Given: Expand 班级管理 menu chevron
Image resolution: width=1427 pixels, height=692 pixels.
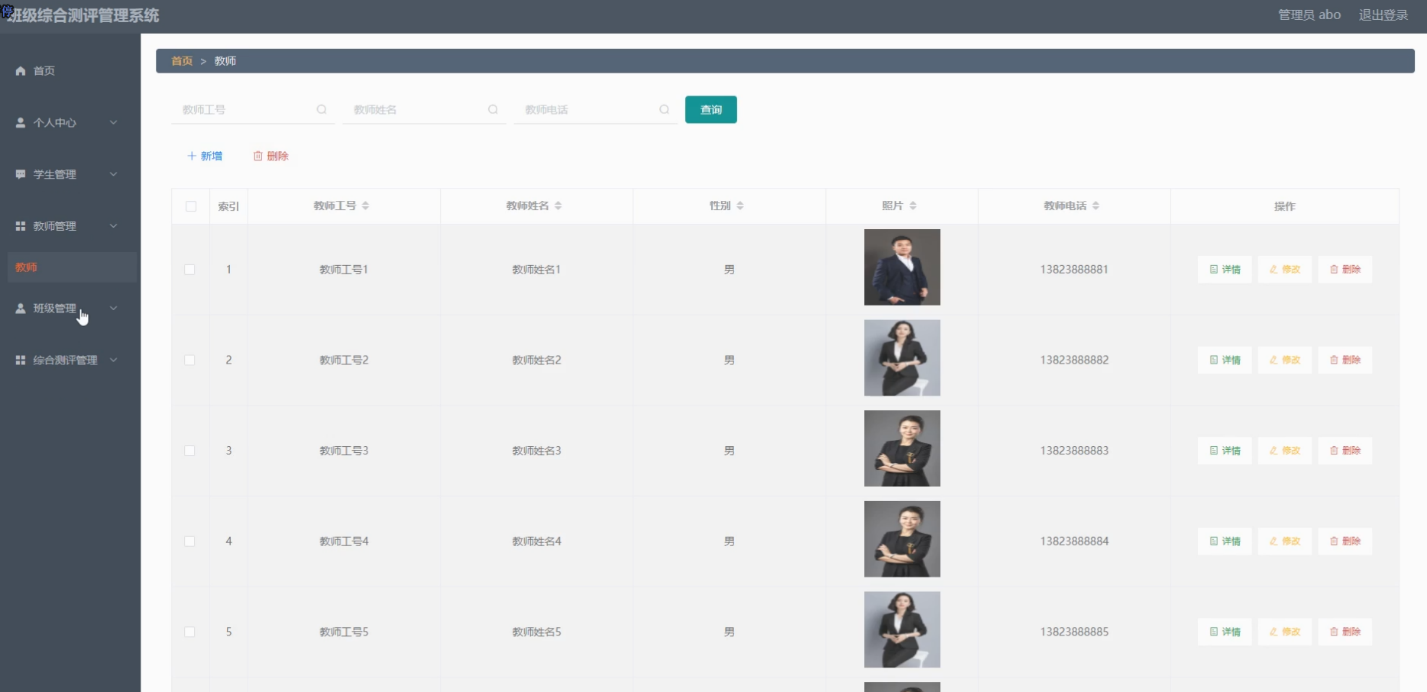Looking at the screenshot, I should 113,309.
